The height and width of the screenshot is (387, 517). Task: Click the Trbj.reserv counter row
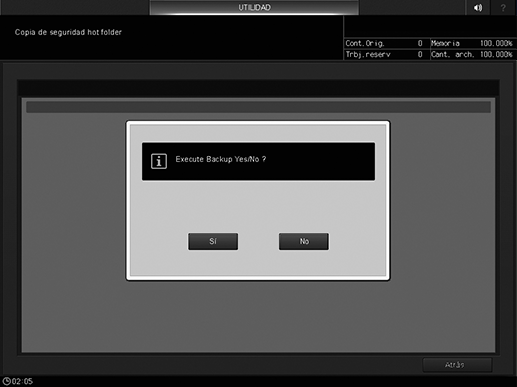tap(387, 54)
